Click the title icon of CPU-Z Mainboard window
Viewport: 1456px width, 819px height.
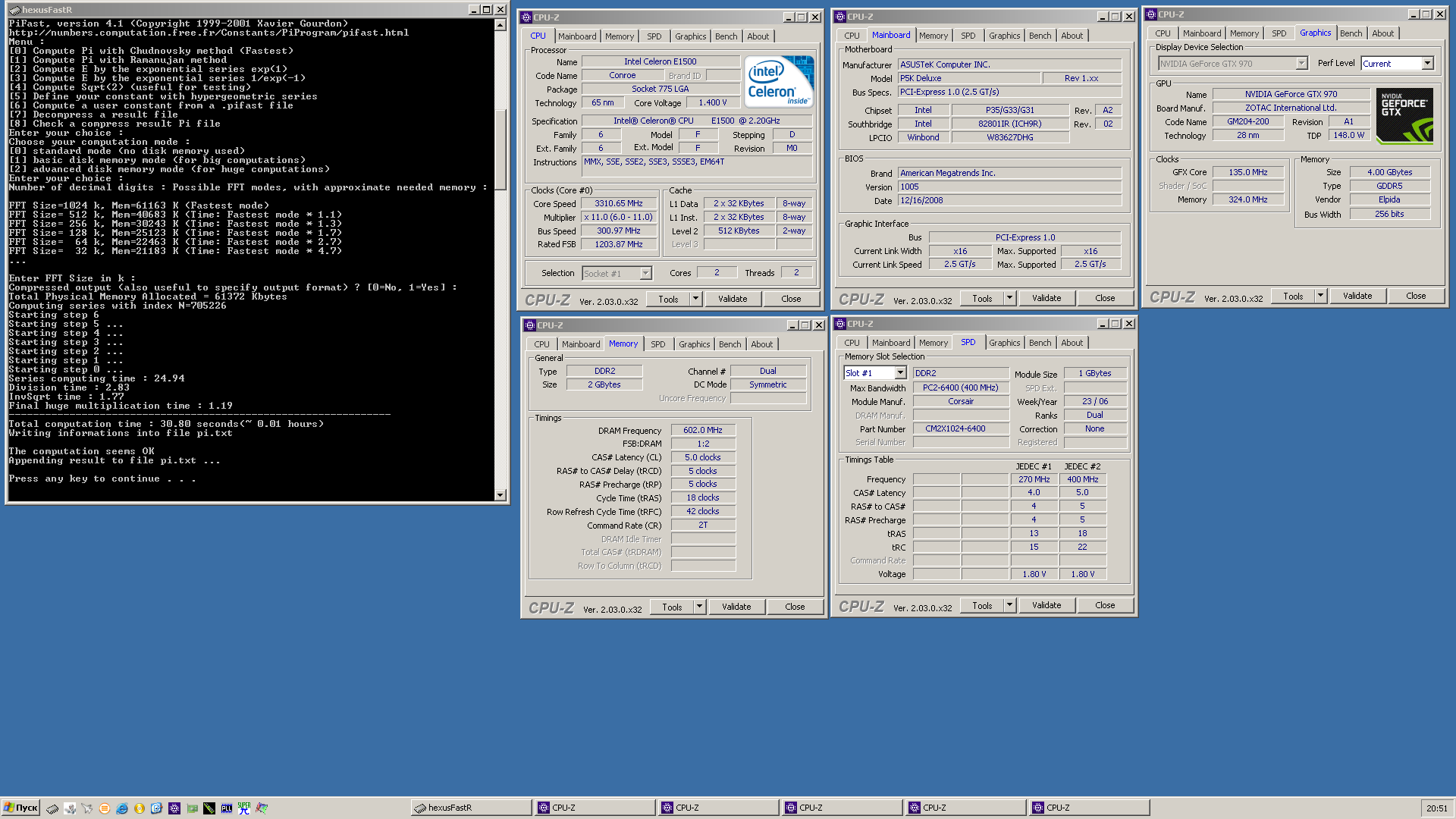pos(840,17)
